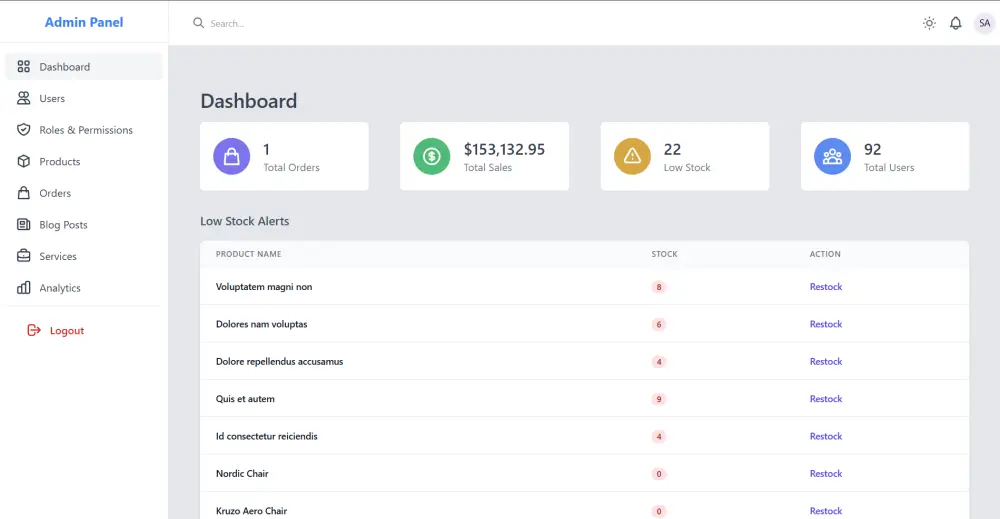Click the red logout arrow icon
Viewport: 1000px width, 519px height.
point(34,330)
